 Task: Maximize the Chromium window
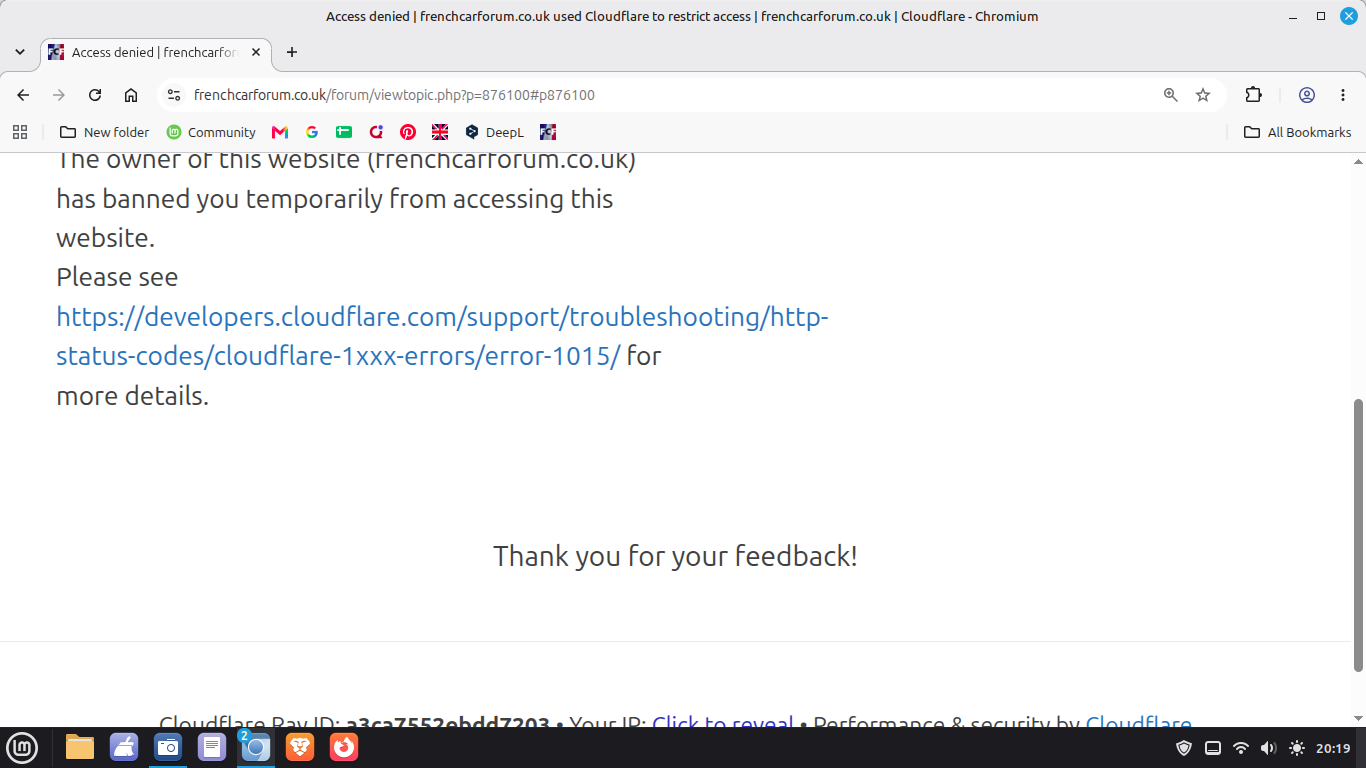coord(1321,16)
